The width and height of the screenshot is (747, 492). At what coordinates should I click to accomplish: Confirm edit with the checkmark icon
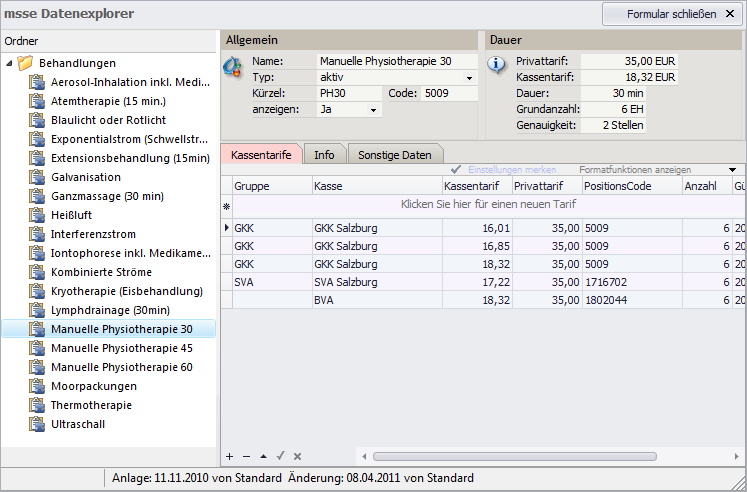click(x=280, y=456)
